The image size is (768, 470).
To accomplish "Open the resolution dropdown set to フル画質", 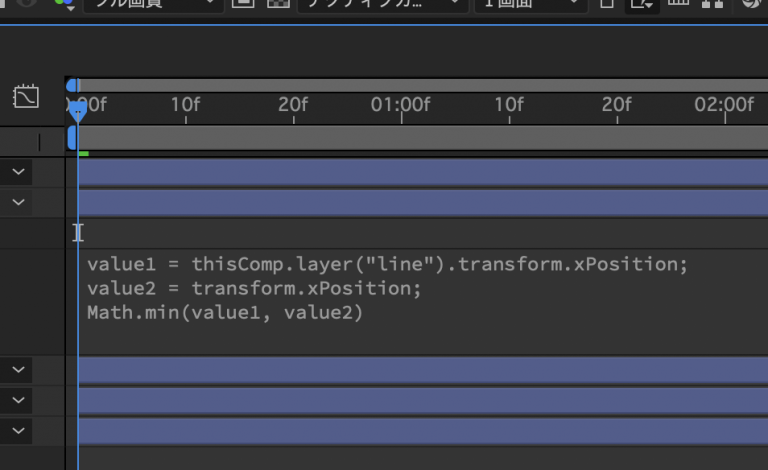I will [152, 4].
